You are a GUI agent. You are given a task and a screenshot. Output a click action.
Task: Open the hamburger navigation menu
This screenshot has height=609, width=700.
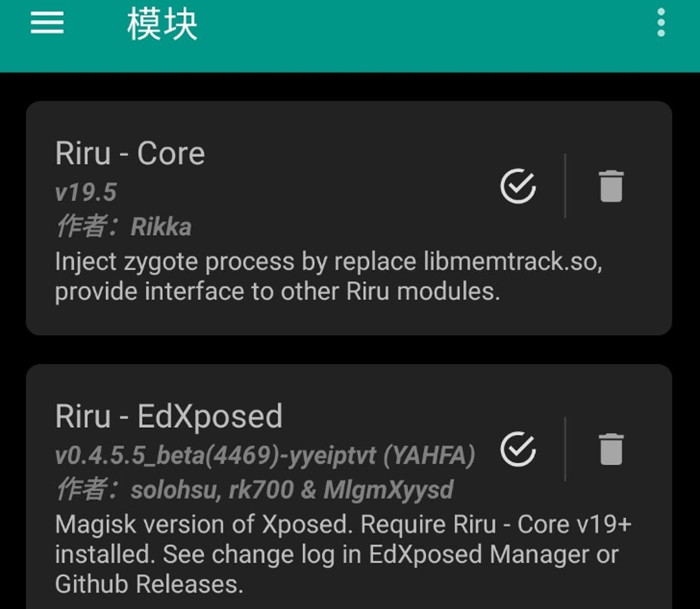[x=47, y=22]
